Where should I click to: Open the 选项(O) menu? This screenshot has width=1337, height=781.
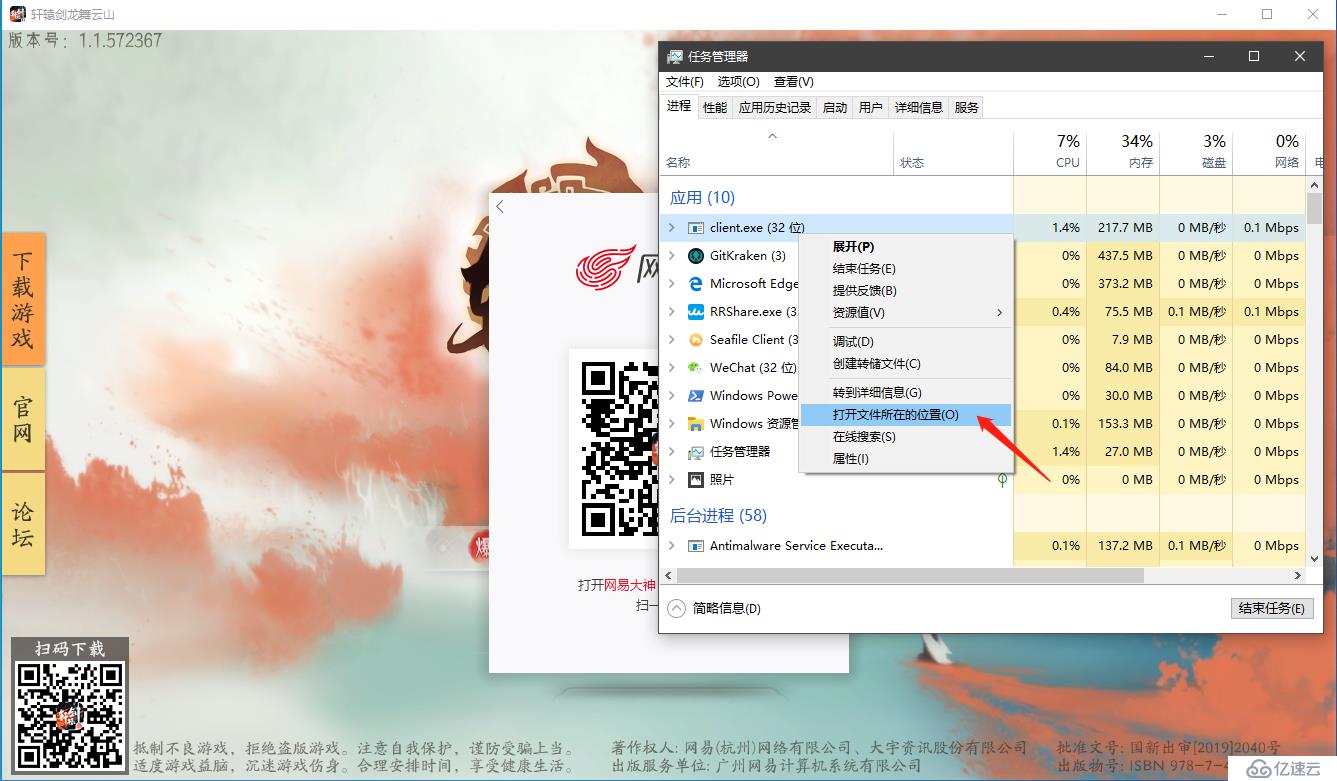[739, 82]
